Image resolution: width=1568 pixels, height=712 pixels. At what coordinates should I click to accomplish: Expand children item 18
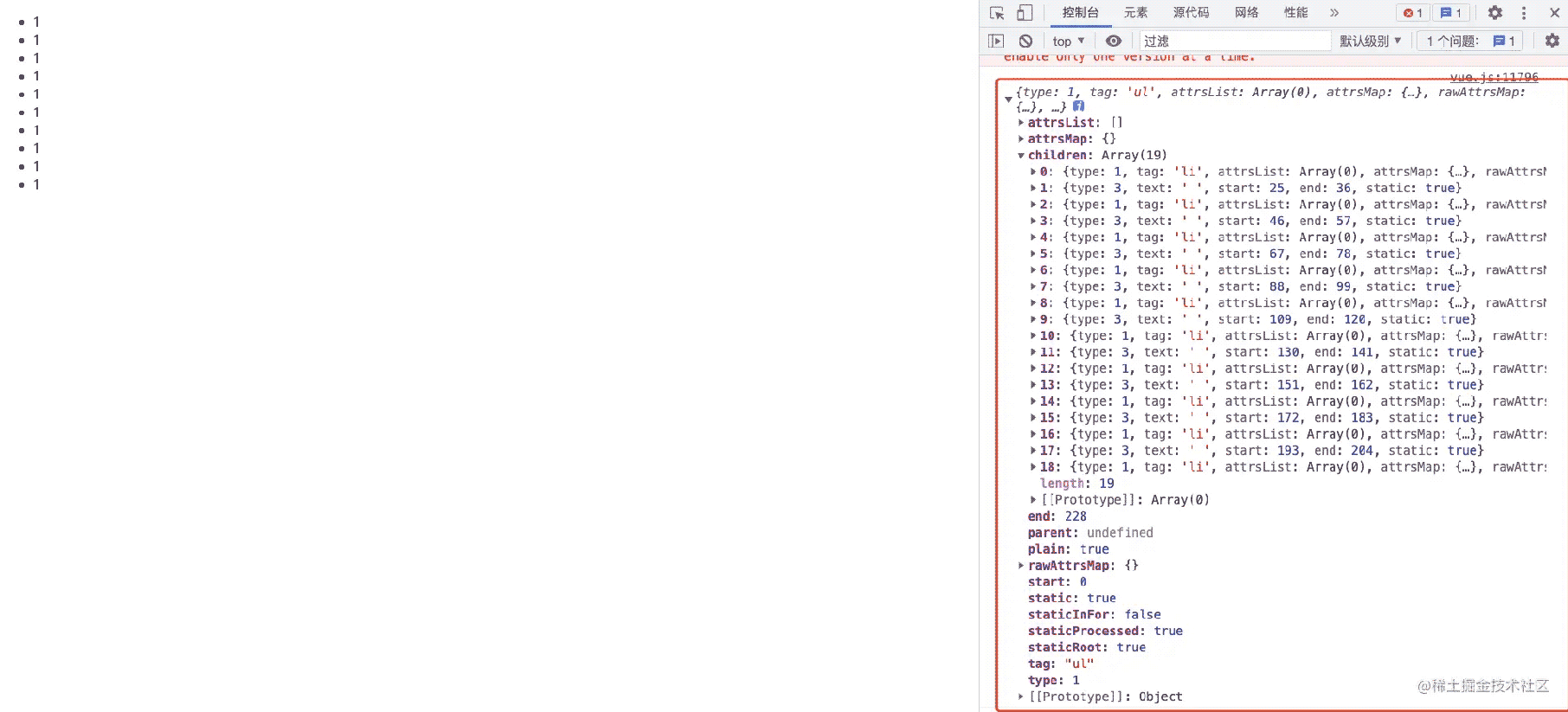click(1033, 468)
